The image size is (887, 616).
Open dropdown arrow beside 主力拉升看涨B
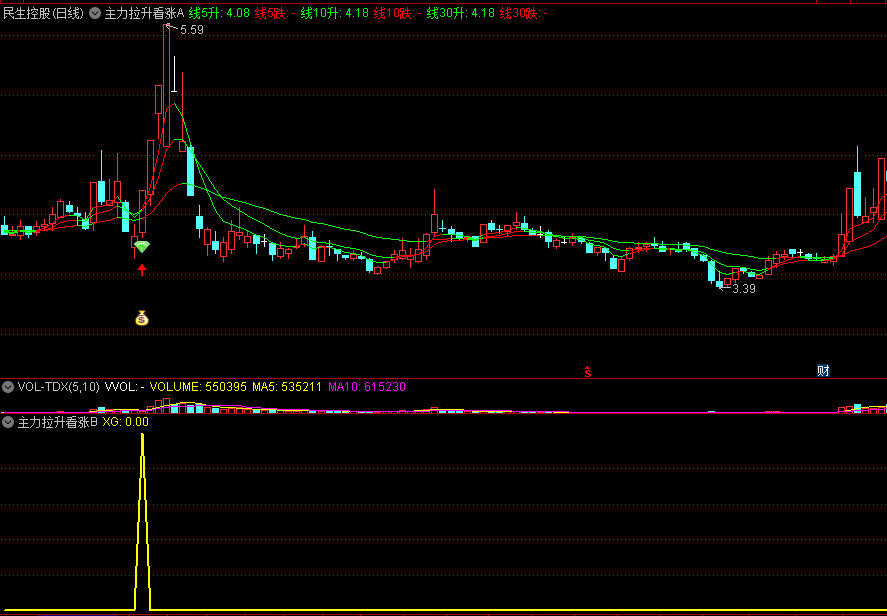pyautogui.click(x=8, y=422)
